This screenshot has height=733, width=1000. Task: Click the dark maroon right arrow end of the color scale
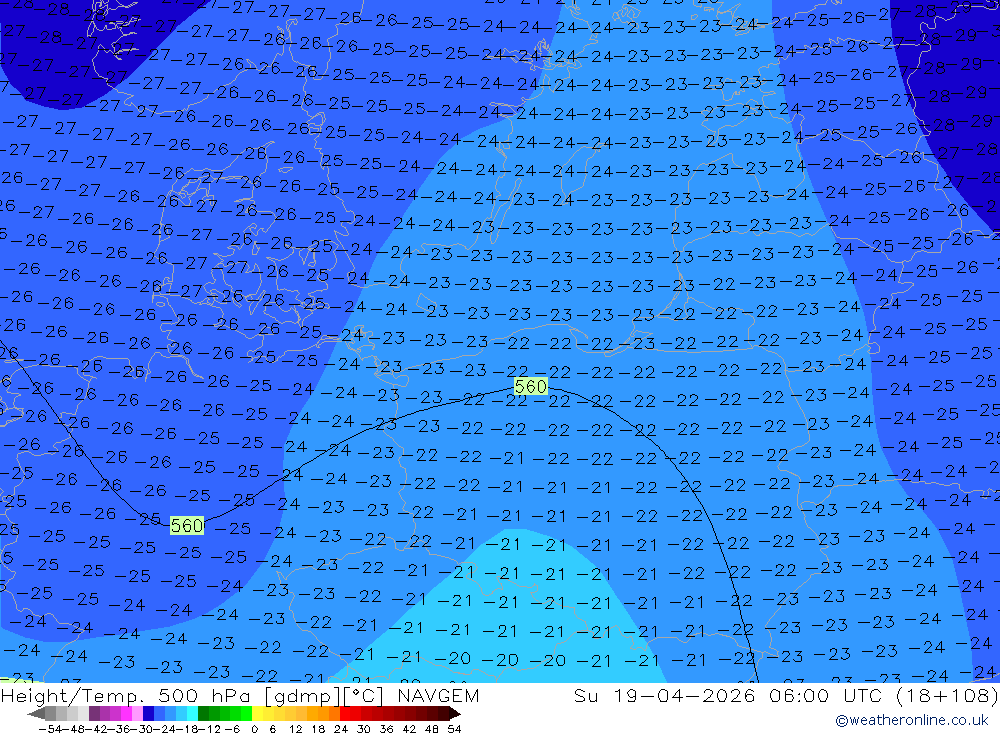pos(455,714)
